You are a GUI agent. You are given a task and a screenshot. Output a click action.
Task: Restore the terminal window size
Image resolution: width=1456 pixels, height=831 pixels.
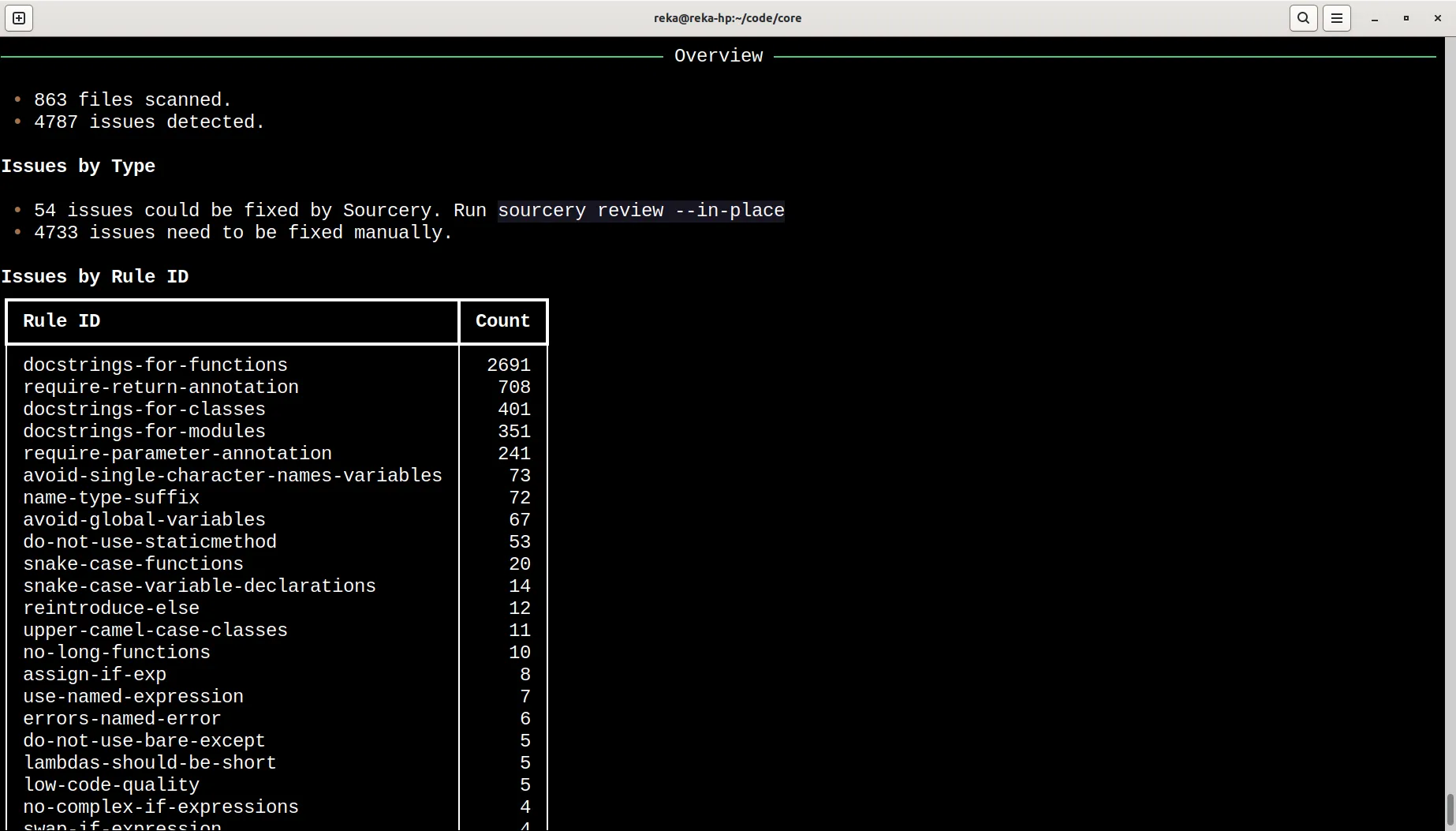[x=1406, y=17]
